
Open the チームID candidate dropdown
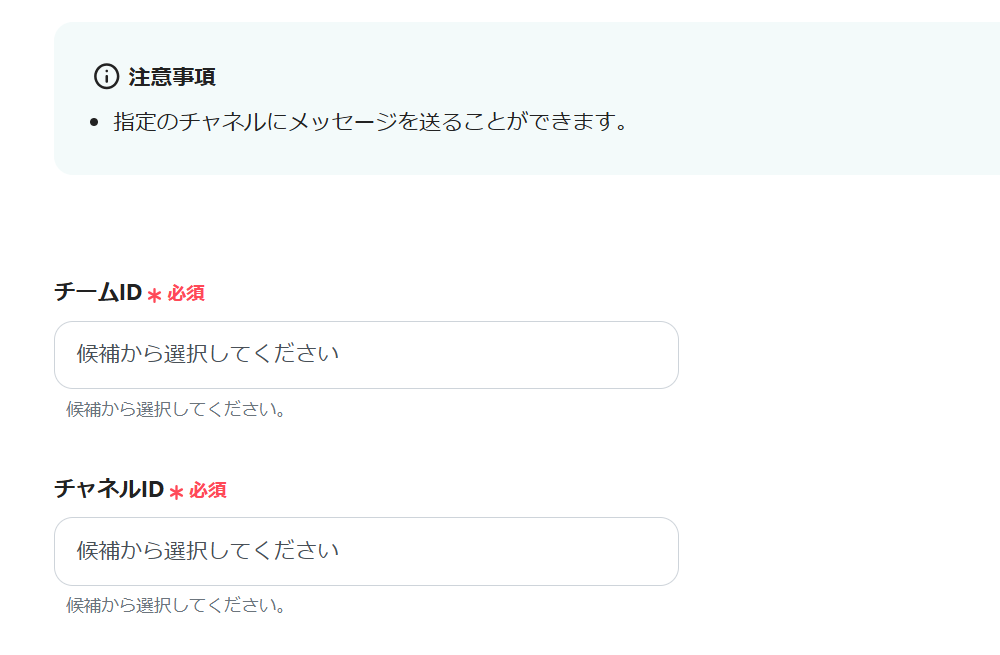[366, 355]
